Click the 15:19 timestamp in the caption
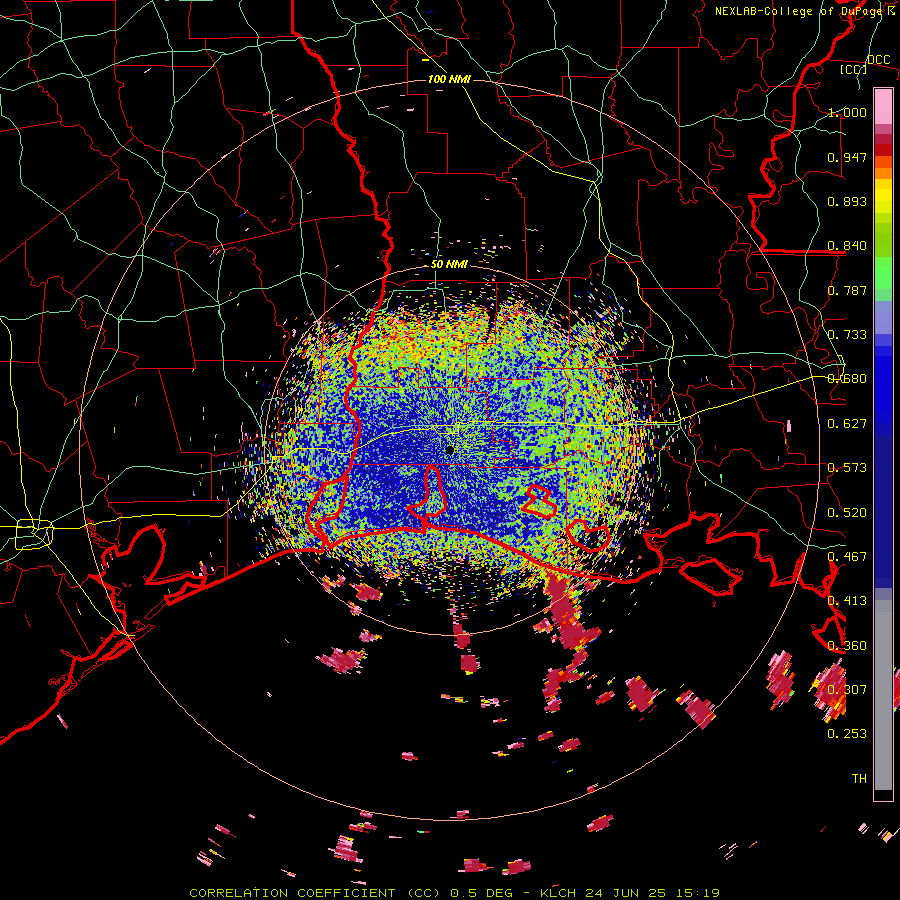The image size is (900, 900). click(699, 893)
